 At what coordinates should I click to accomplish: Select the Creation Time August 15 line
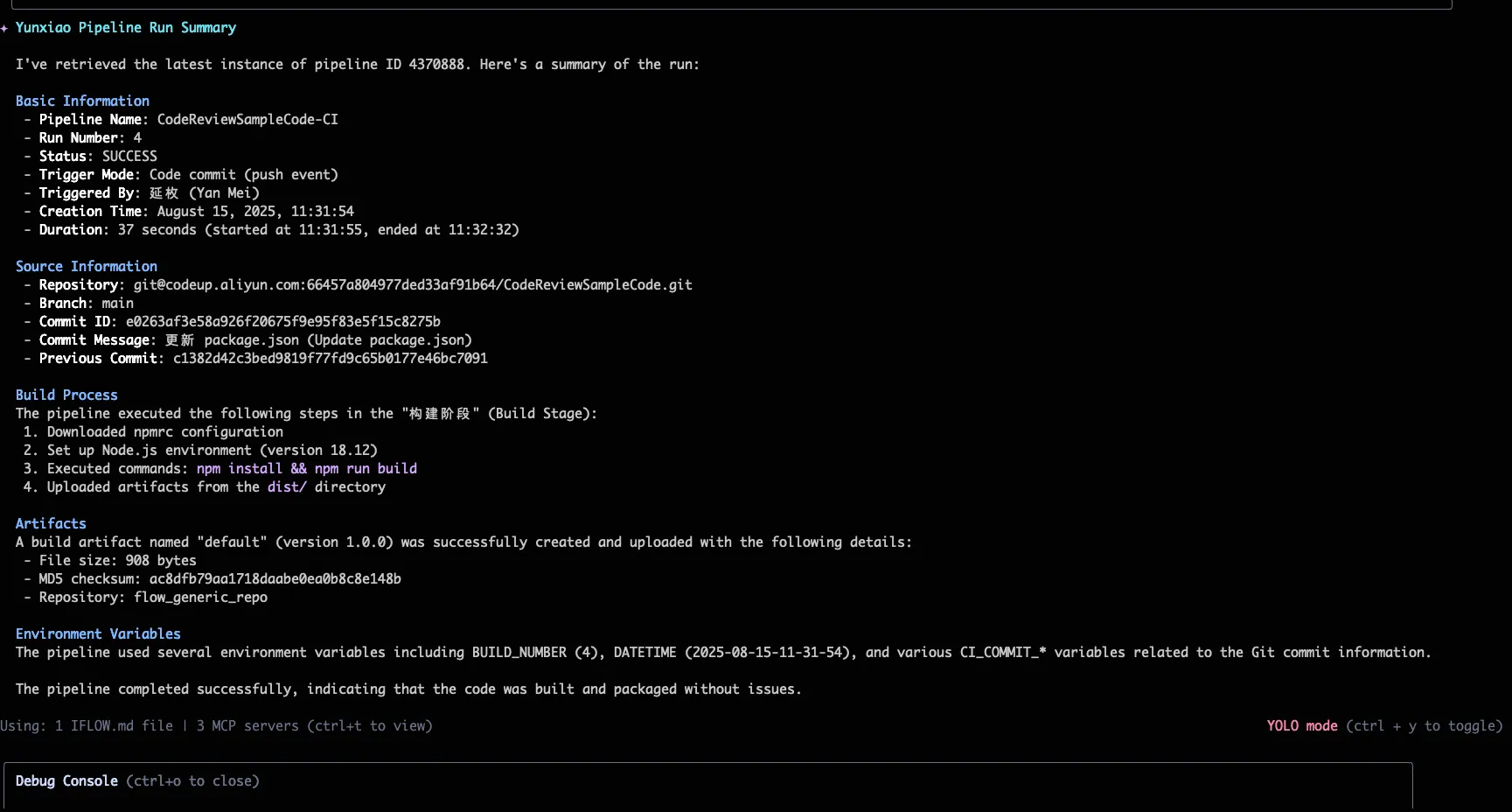click(x=189, y=211)
